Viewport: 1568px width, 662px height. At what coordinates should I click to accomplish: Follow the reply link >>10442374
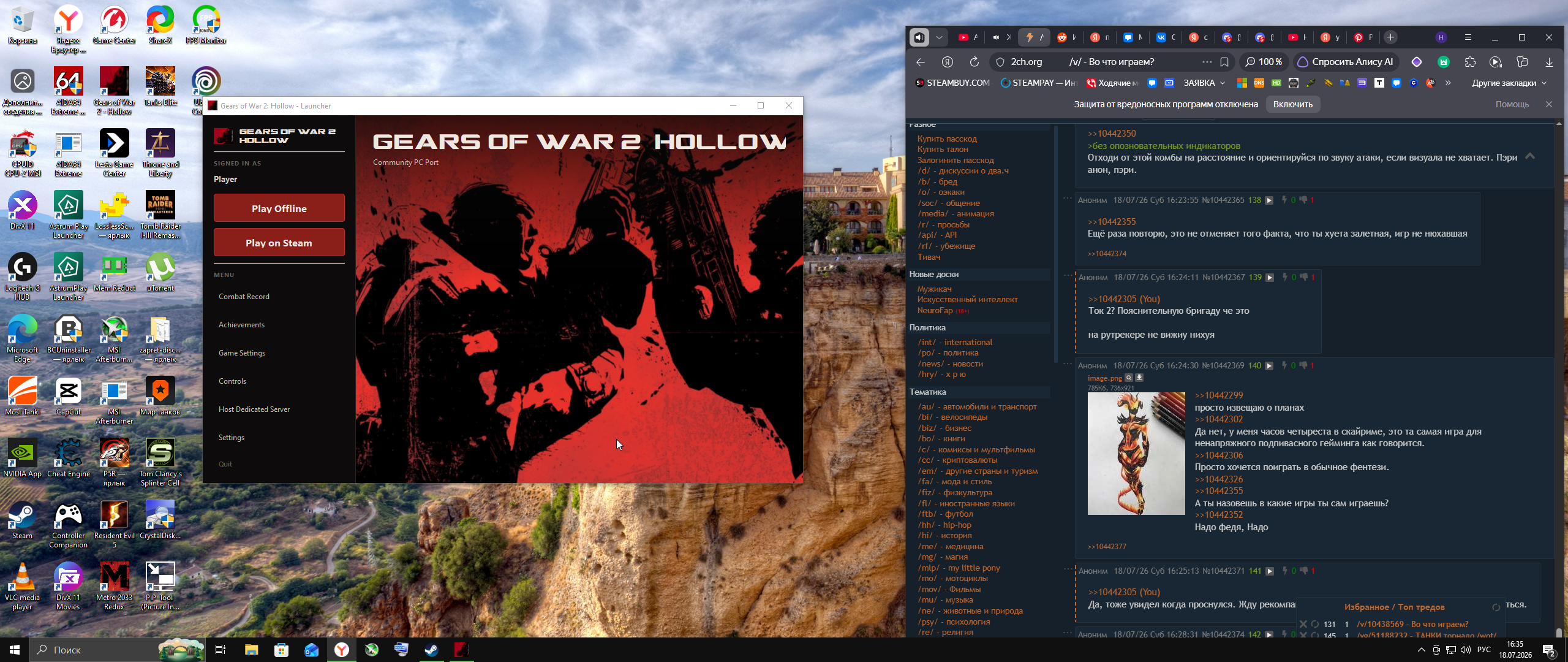[1107, 254]
